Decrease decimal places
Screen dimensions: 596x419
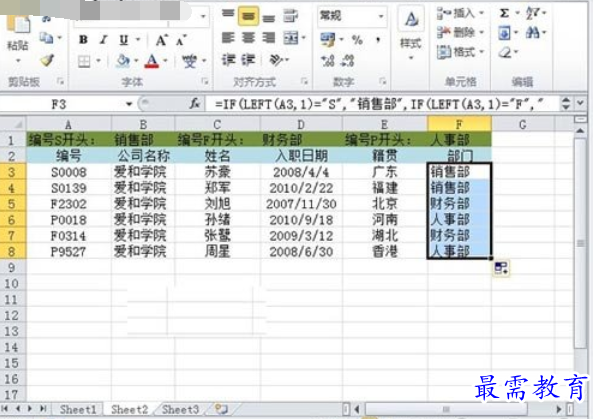[348, 60]
